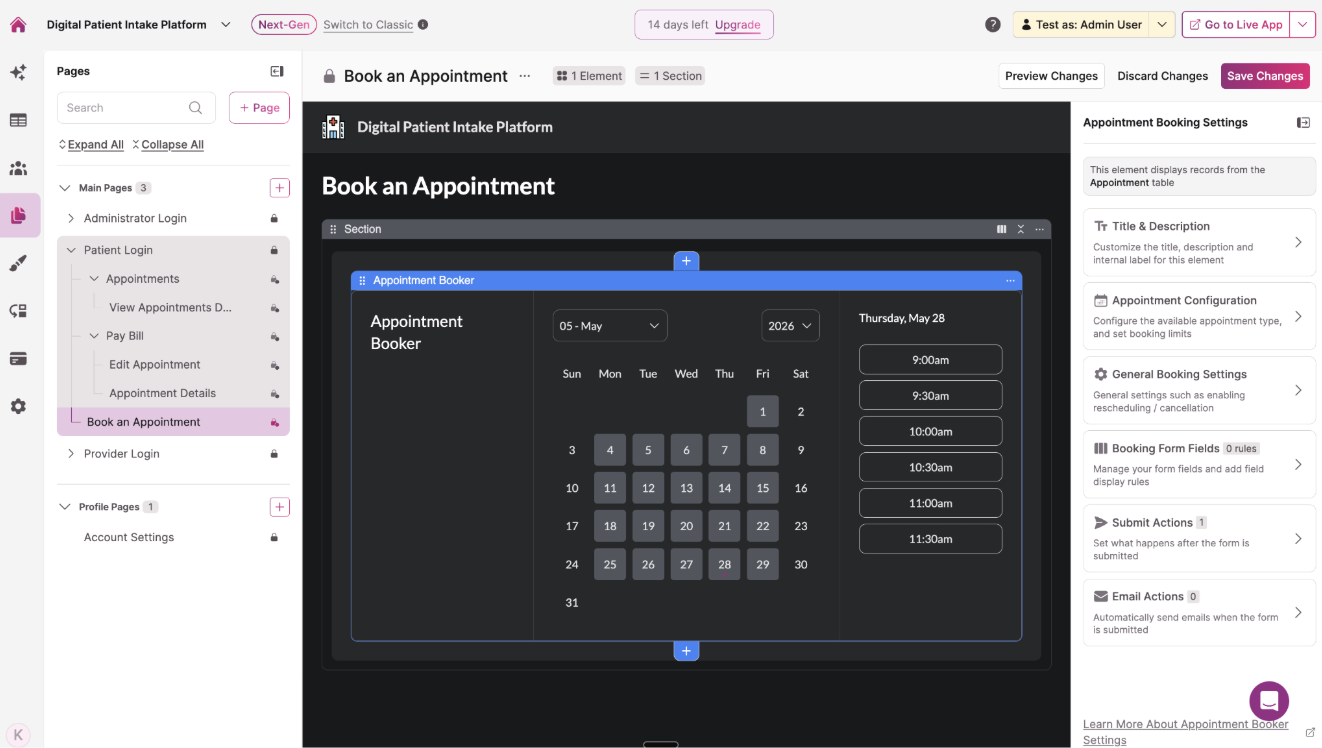Image resolution: width=1322 pixels, height=748 pixels.
Task: Open the user Roles icon in sidebar
Action: pyautogui.click(x=18, y=168)
